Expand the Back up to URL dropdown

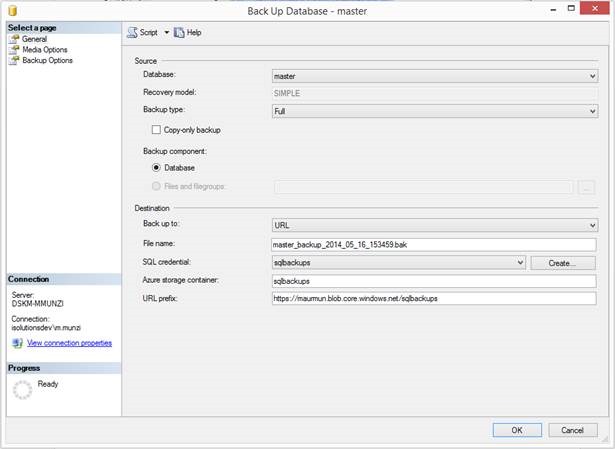click(x=434, y=225)
